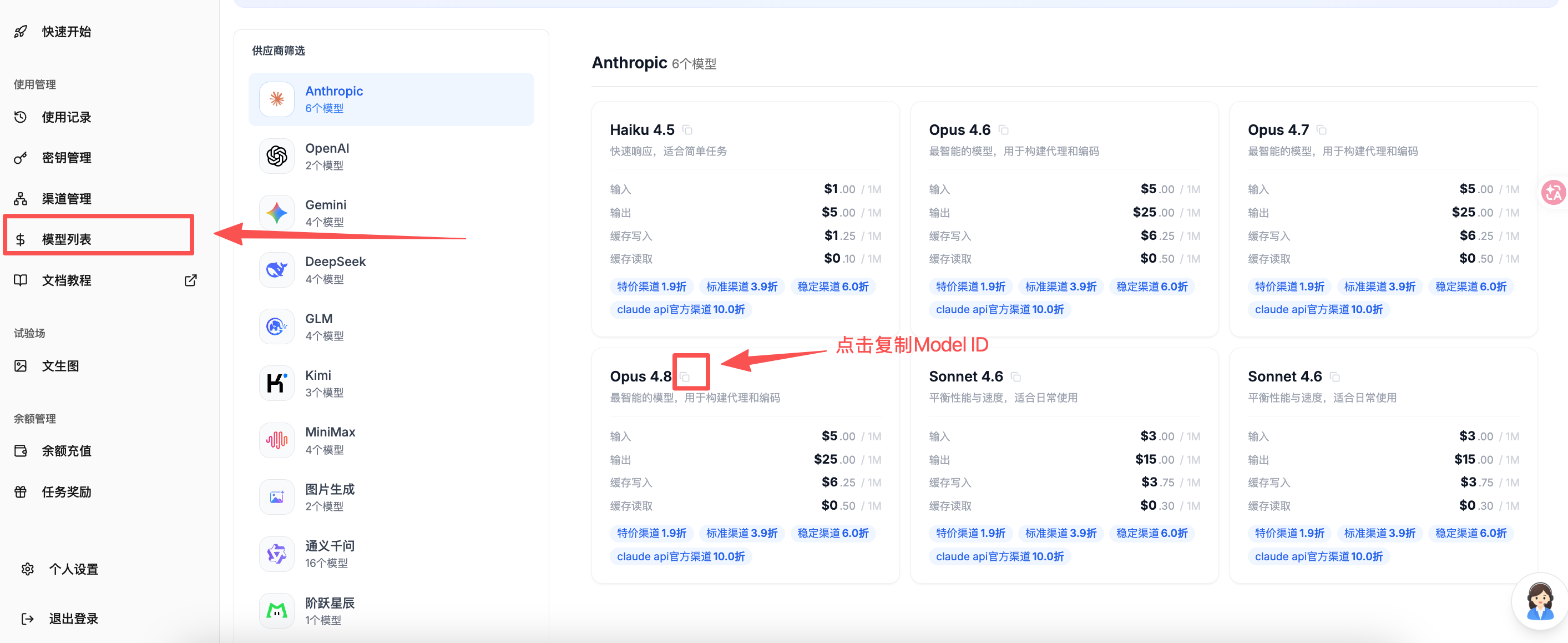Click the OpenAI logo in provider list
This screenshot has width=1568, height=643.
pos(277,156)
